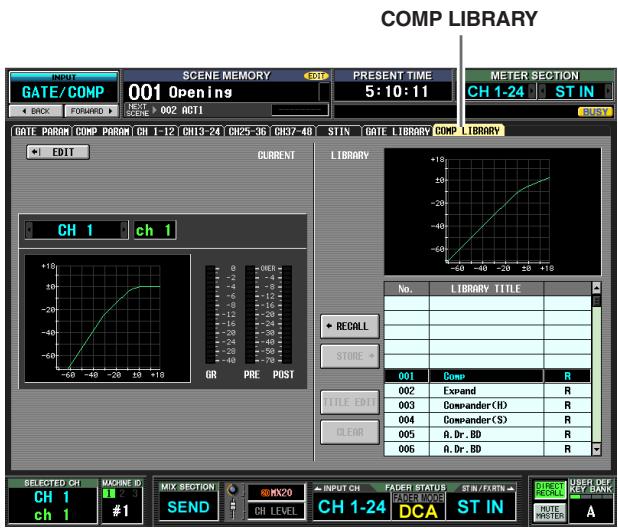This screenshot has height=529, width=618.
Task: Click ST IN fader status button
Action: pos(480,507)
